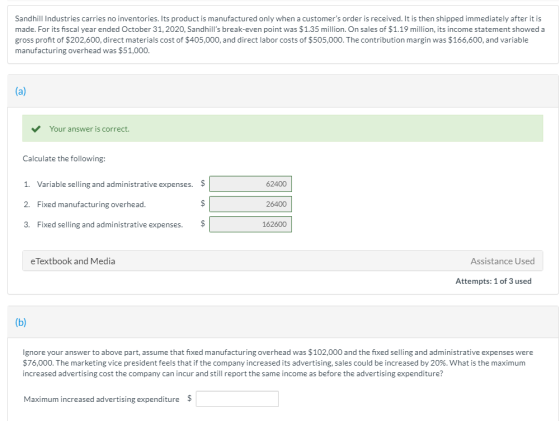
Task: Click the Variable selling and administrative expenses field
Action: [250, 184]
